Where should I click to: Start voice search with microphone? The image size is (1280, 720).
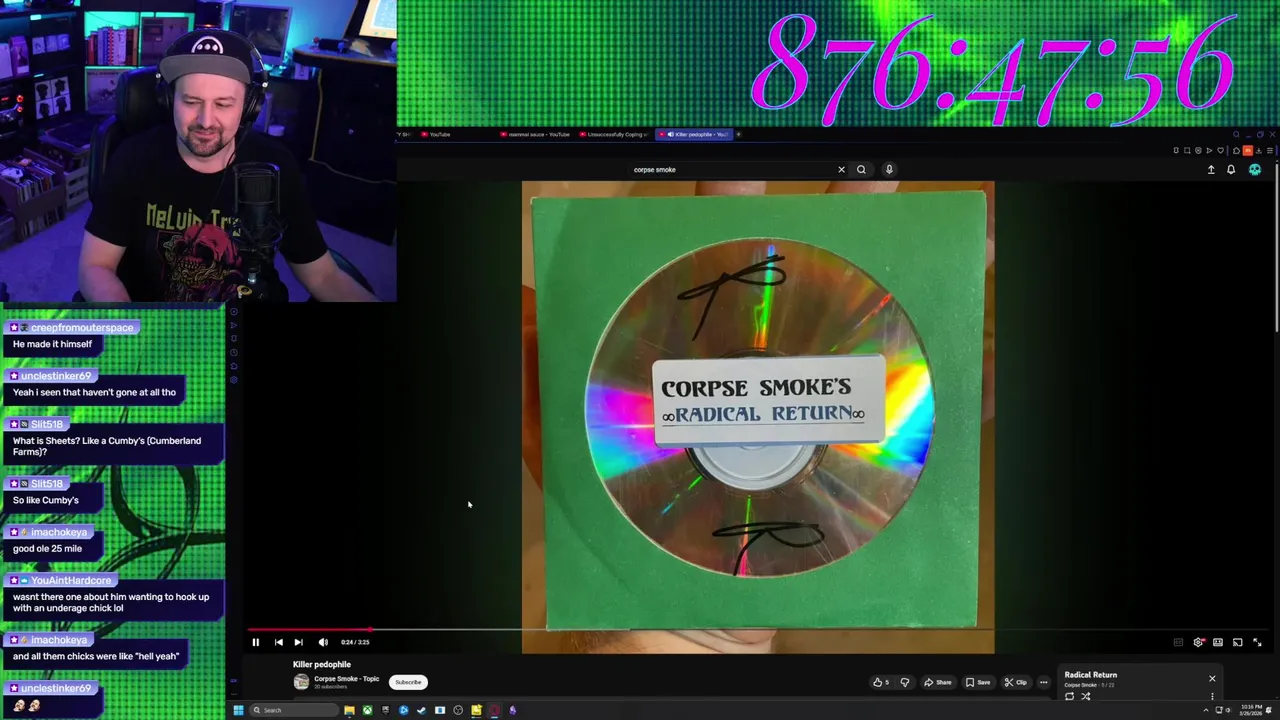[x=889, y=169]
